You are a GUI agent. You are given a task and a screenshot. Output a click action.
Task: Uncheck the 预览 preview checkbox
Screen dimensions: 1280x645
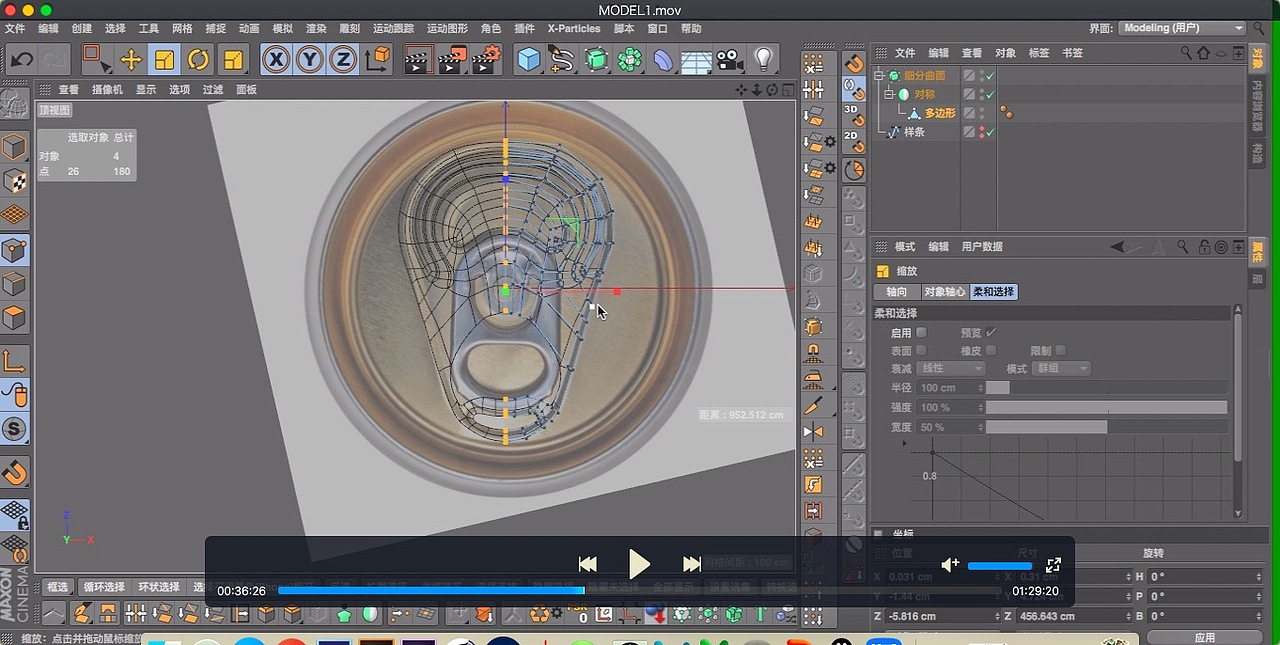point(990,333)
